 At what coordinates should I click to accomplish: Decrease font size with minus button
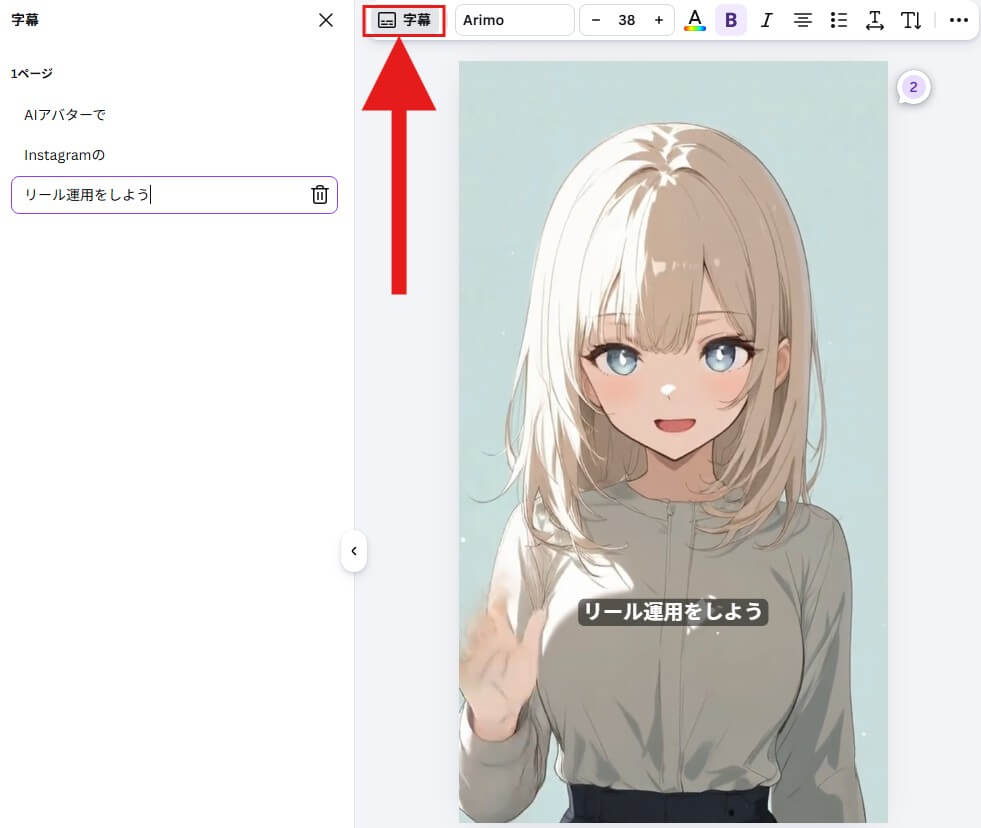tap(596, 20)
